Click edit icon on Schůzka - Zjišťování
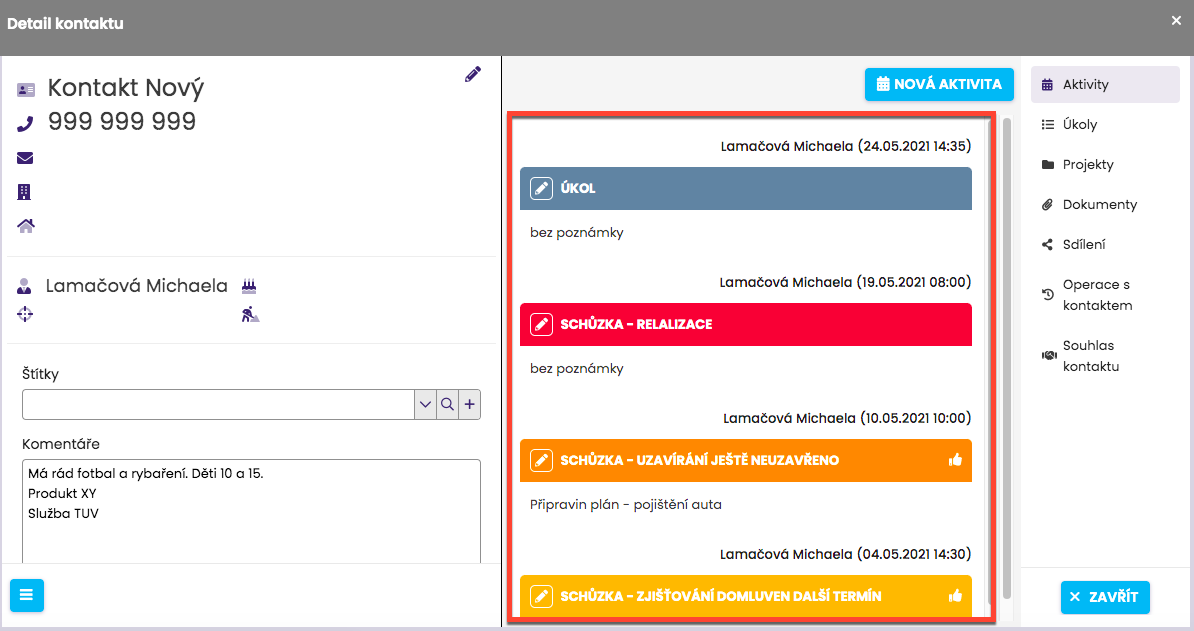Screen dimensions: 1194x631 pos(541,597)
